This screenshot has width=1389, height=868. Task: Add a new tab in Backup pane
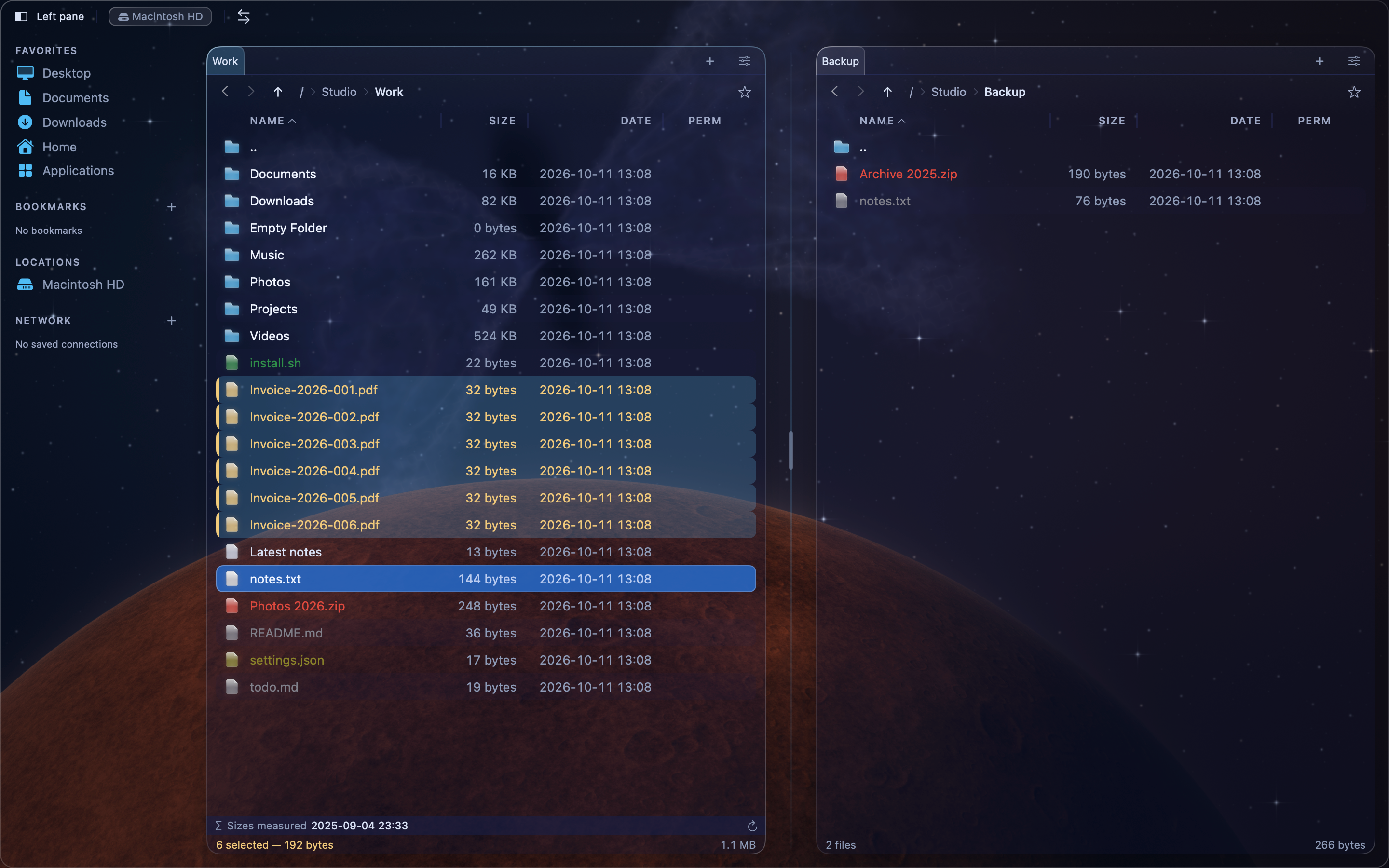click(1320, 61)
